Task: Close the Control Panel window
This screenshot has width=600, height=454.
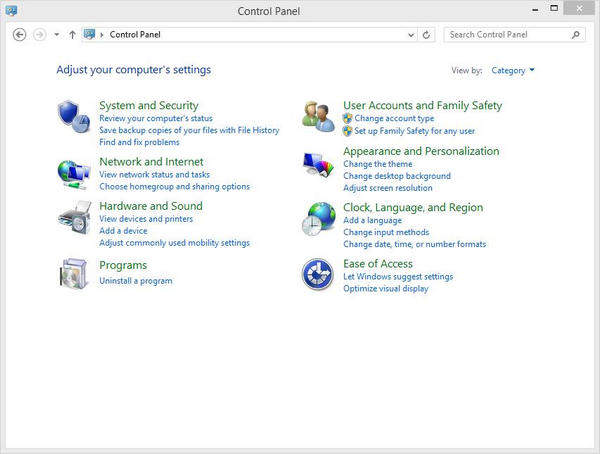Action: 579,8
